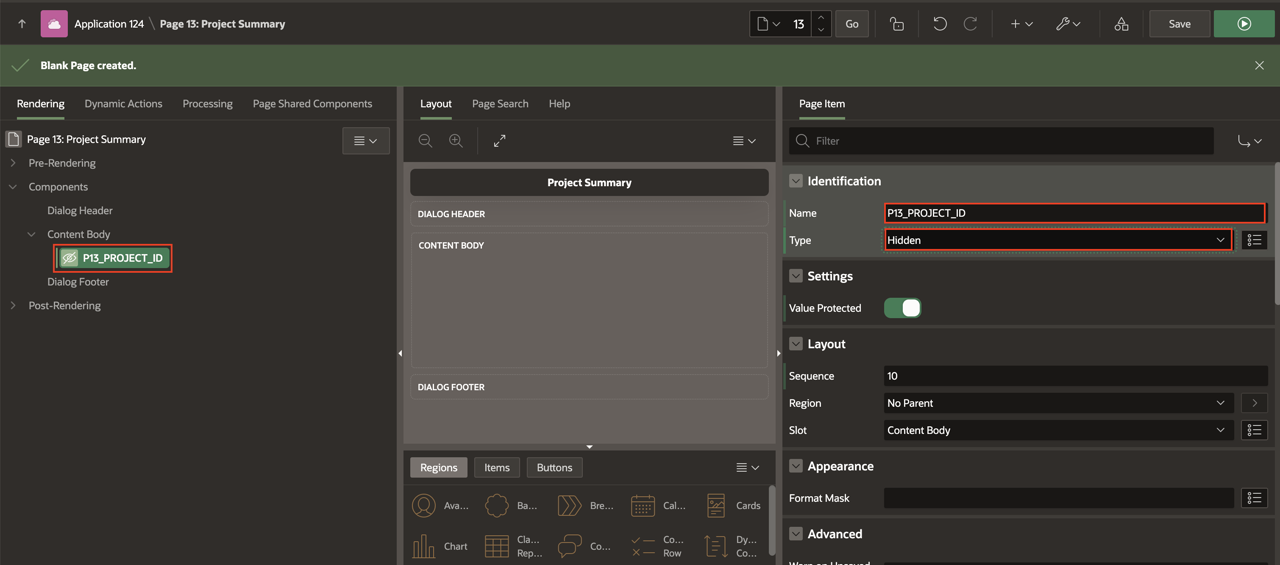1280x565 pixels.
Task: Collapse the Settings section checkbox
Action: point(796,276)
